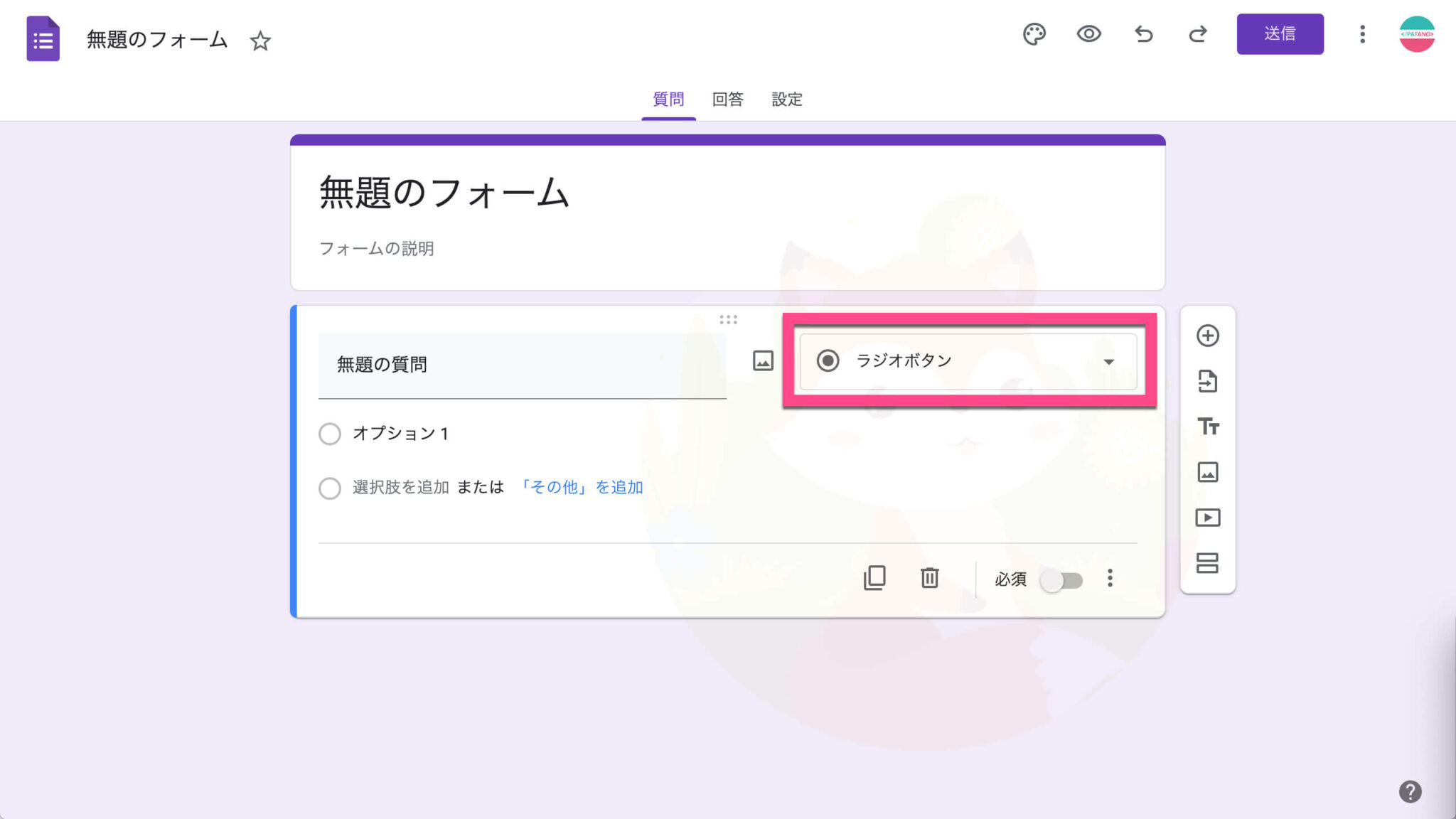1456x819 pixels.
Task: Add a new question with the plus icon
Action: coord(1208,336)
